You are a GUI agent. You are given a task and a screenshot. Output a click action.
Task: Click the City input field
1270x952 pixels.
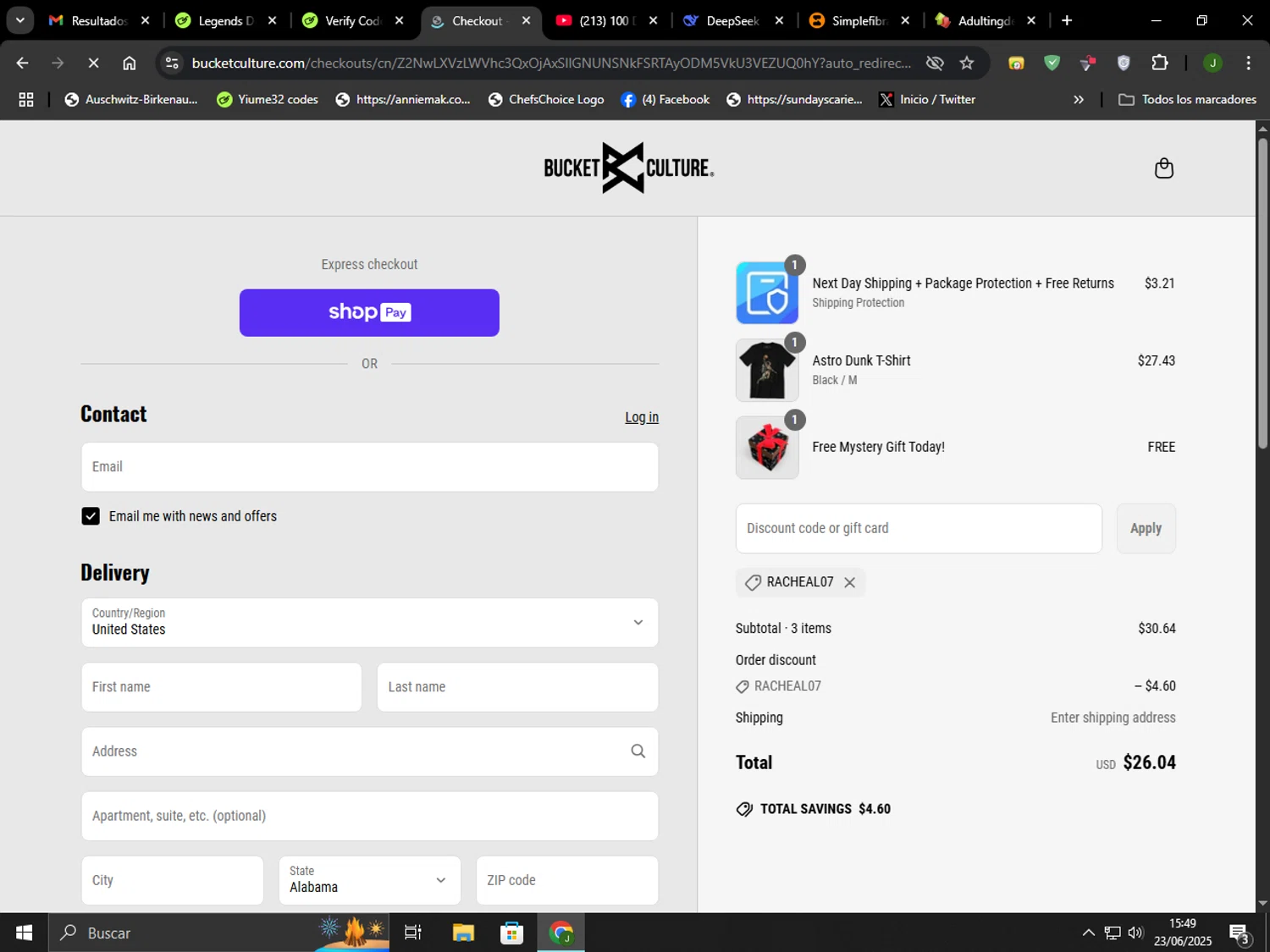(x=173, y=880)
